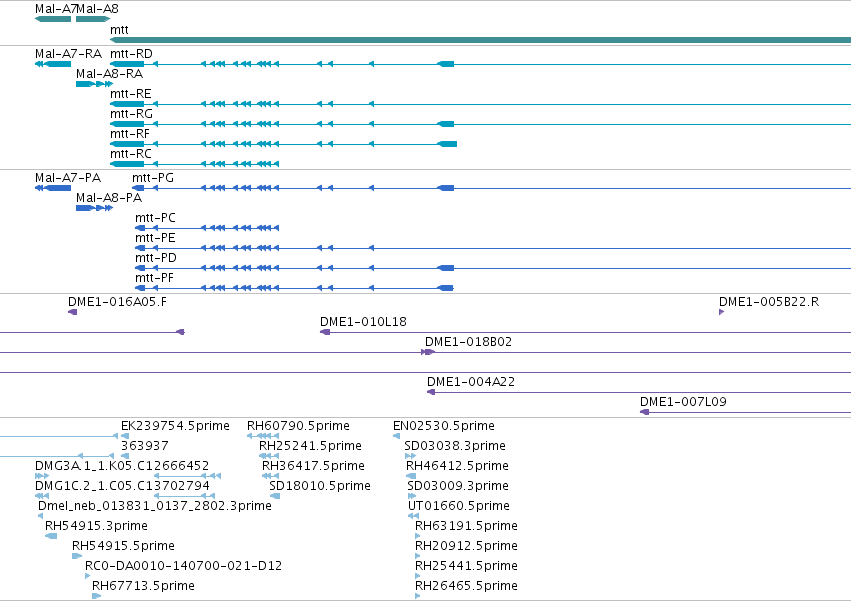Click the RH20912.5prime EST label
Viewport: 851px width, 601px height.
click(466, 547)
